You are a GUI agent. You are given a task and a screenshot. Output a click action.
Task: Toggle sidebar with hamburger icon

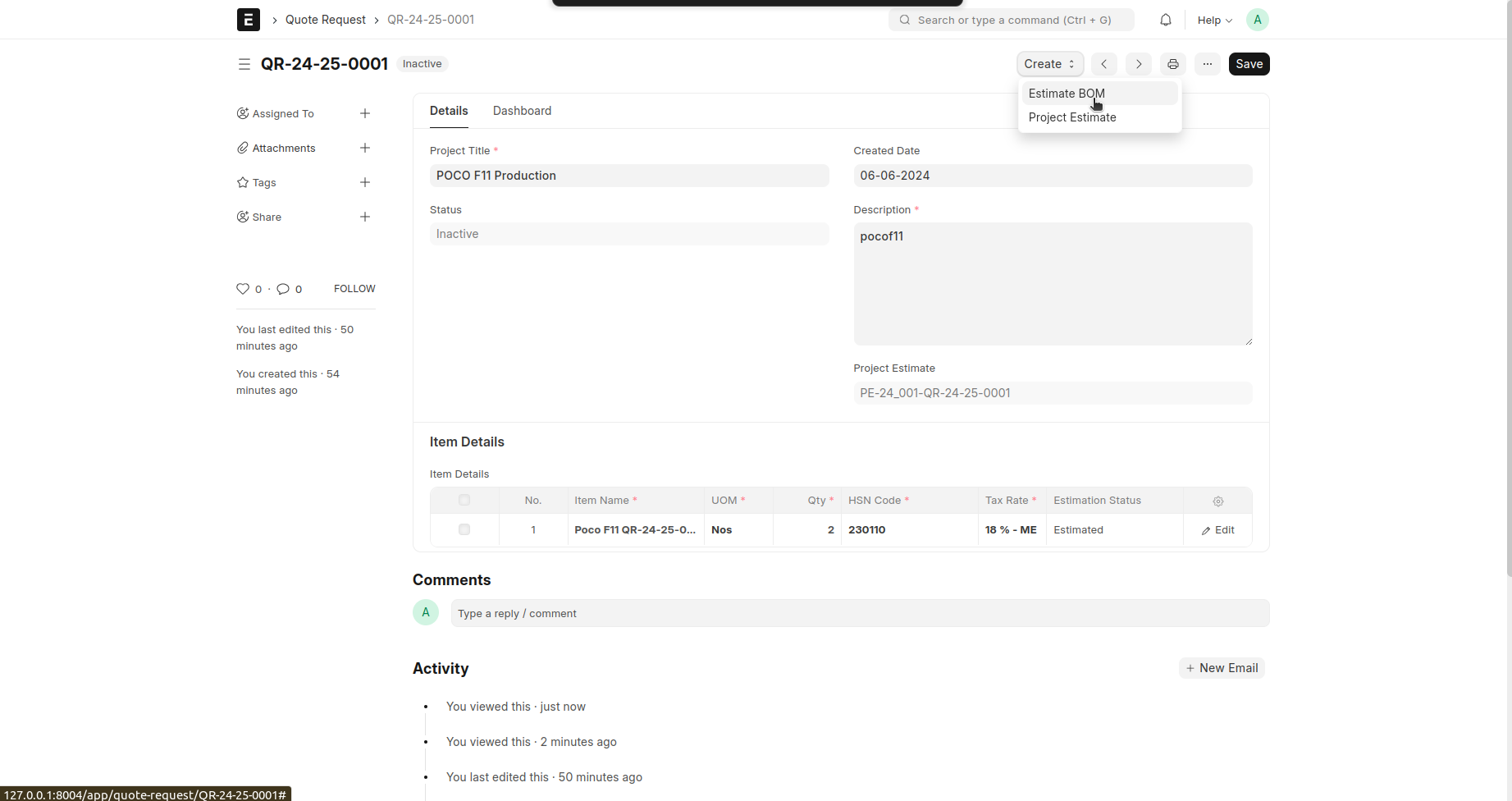click(x=244, y=64)
